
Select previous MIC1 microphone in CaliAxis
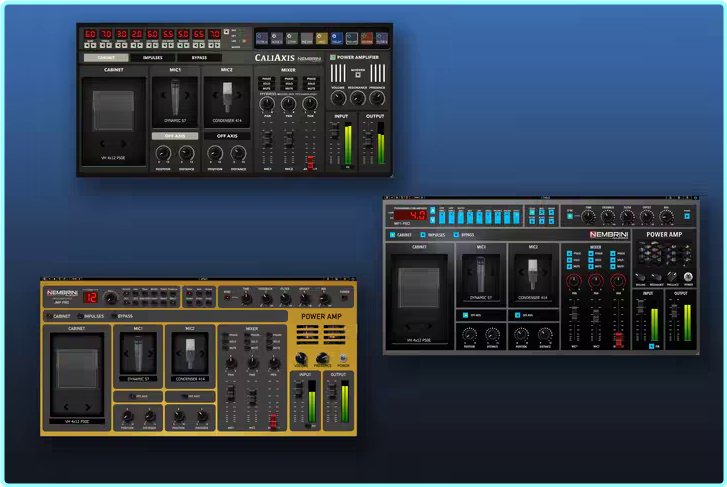coord(163,95)
